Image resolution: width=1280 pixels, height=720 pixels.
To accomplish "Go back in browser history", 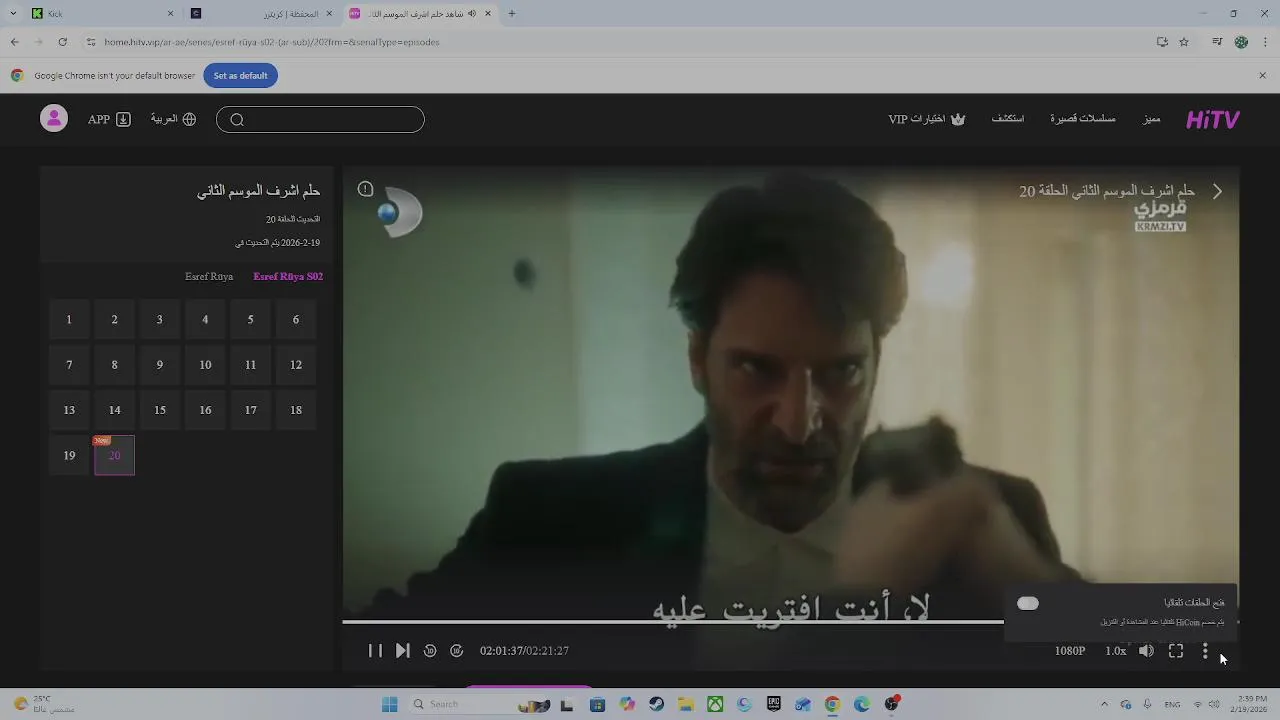I will coord(14,42).
